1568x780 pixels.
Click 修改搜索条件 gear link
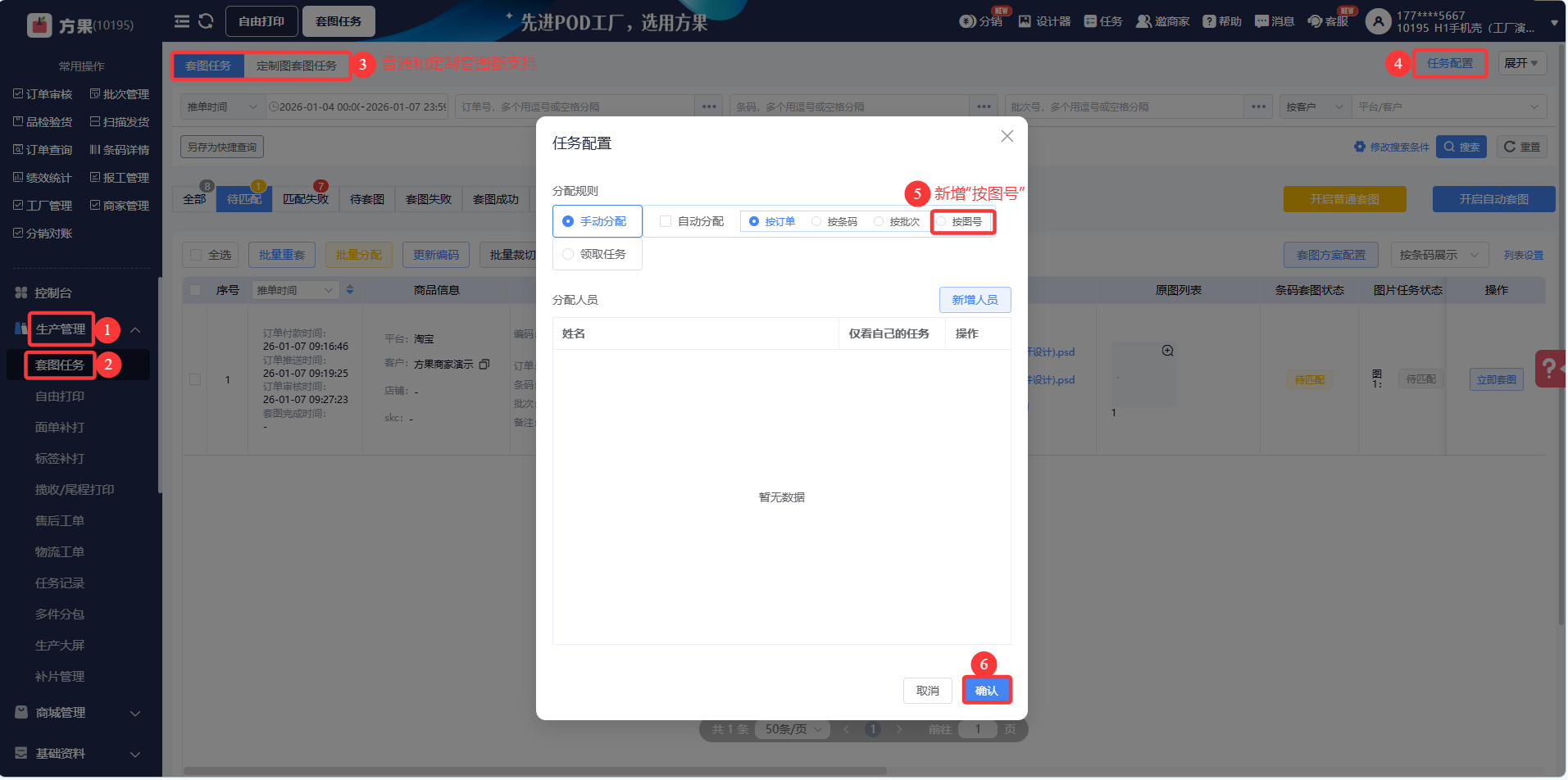coord(1392,147)
